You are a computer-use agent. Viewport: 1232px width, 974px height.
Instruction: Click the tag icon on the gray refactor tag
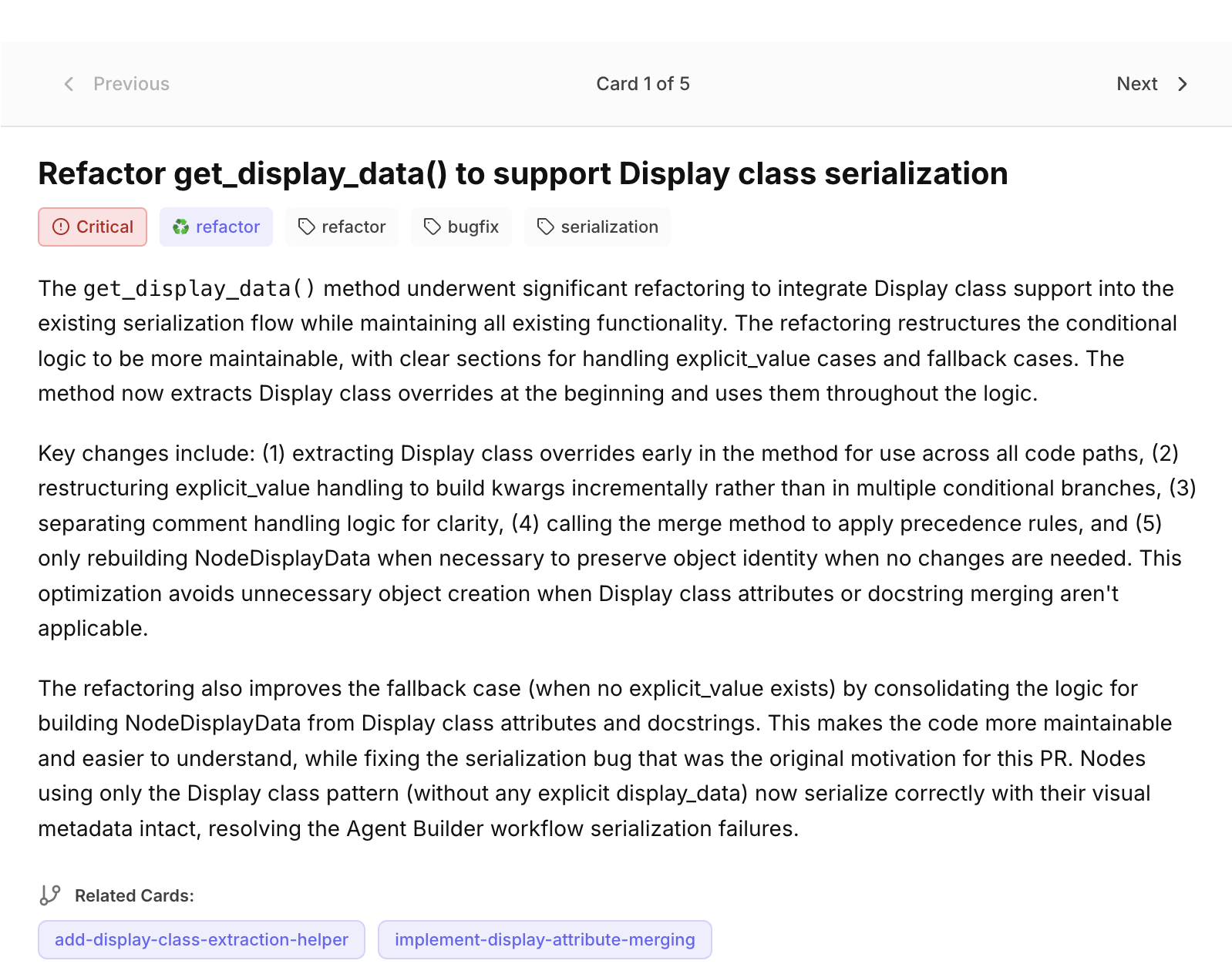click(307, 227)
